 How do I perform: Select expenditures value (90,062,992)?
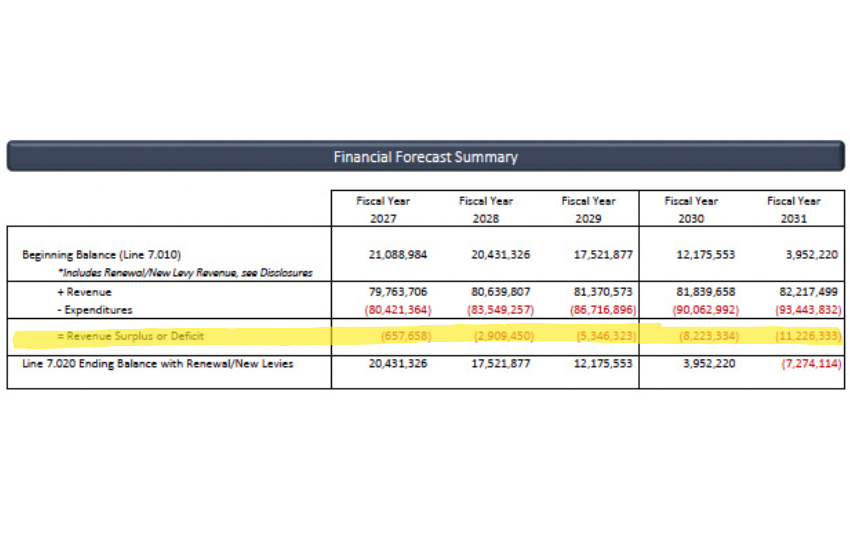(706, 310)
